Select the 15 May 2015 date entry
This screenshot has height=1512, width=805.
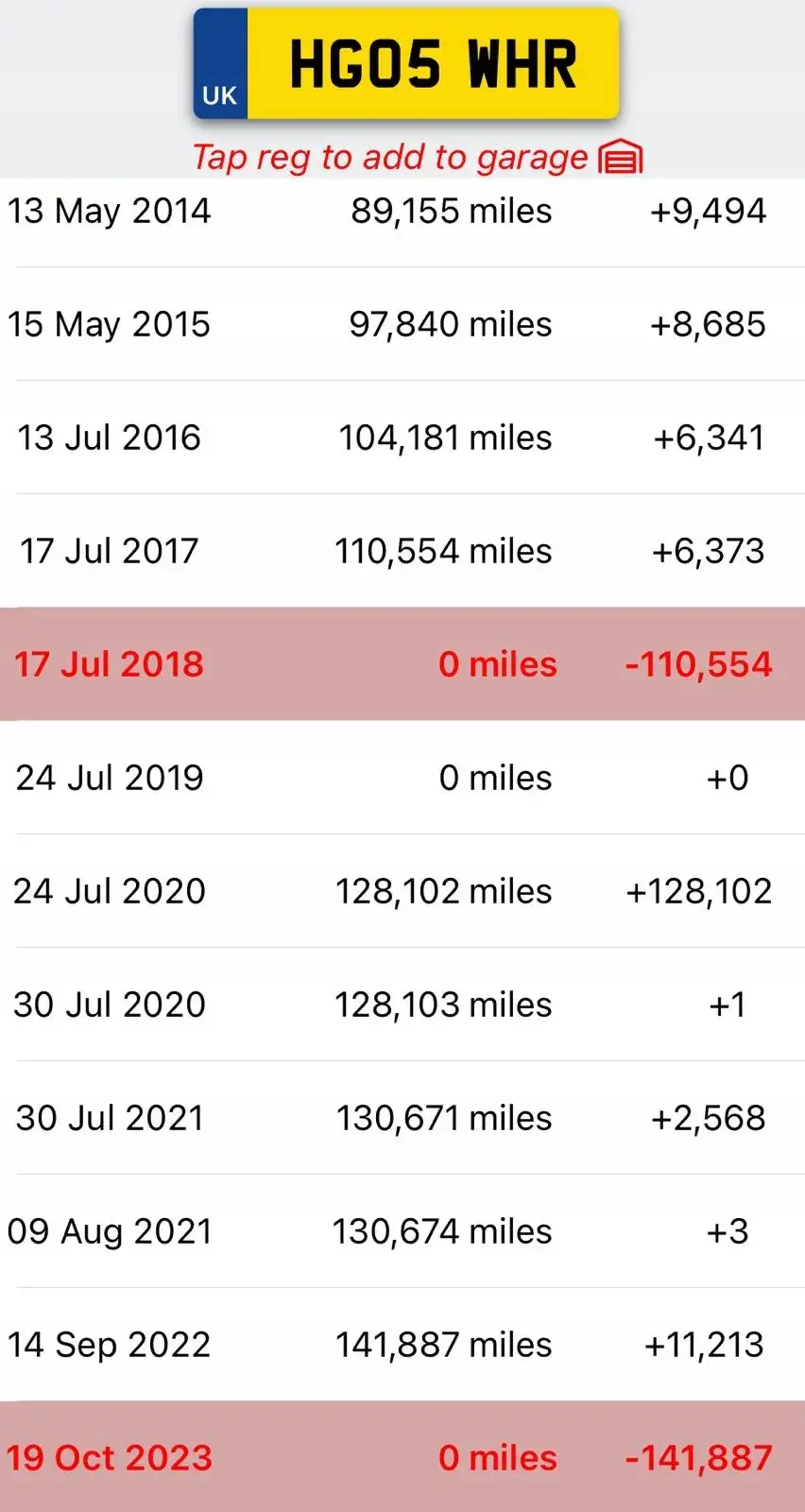point(109,324)
